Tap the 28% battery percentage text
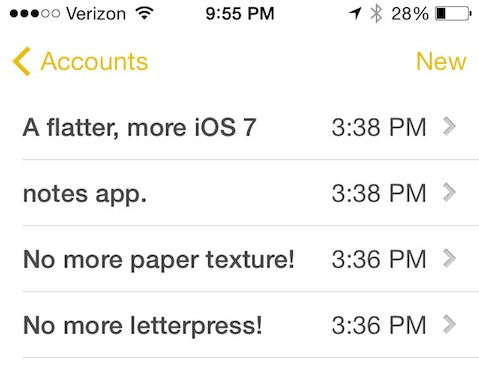 (410, 14)
